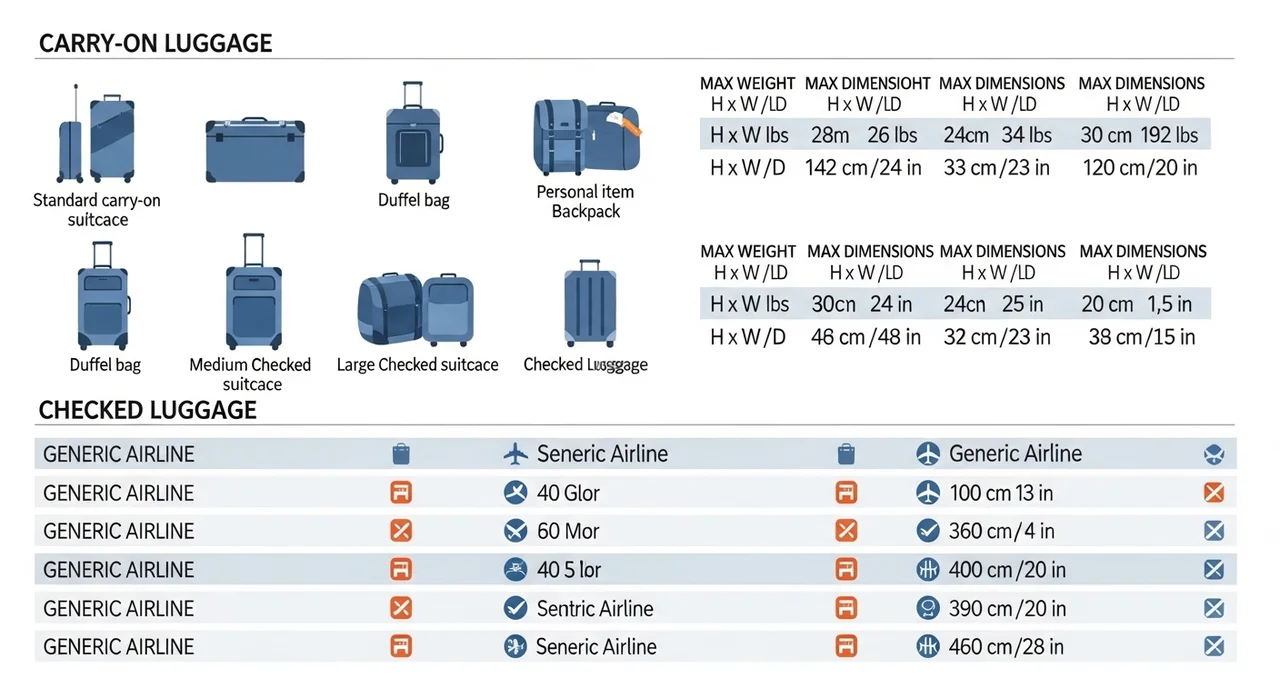The width and height of the screenshot is (1280, 698).
Task: Click the CARRY-ON LUGGAGE section heading
Action: pyautogui.click(x=155, y=44)
